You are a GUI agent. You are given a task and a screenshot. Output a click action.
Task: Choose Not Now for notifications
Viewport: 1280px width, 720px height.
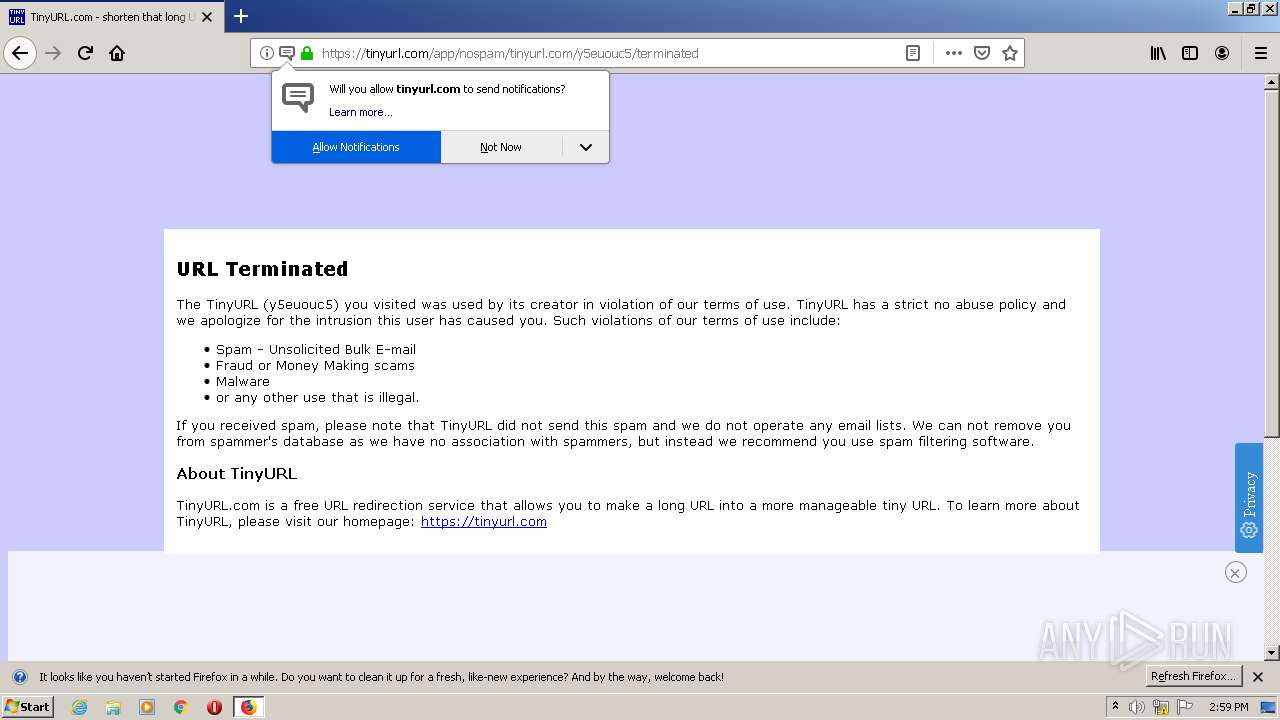[x=501, y=147]
